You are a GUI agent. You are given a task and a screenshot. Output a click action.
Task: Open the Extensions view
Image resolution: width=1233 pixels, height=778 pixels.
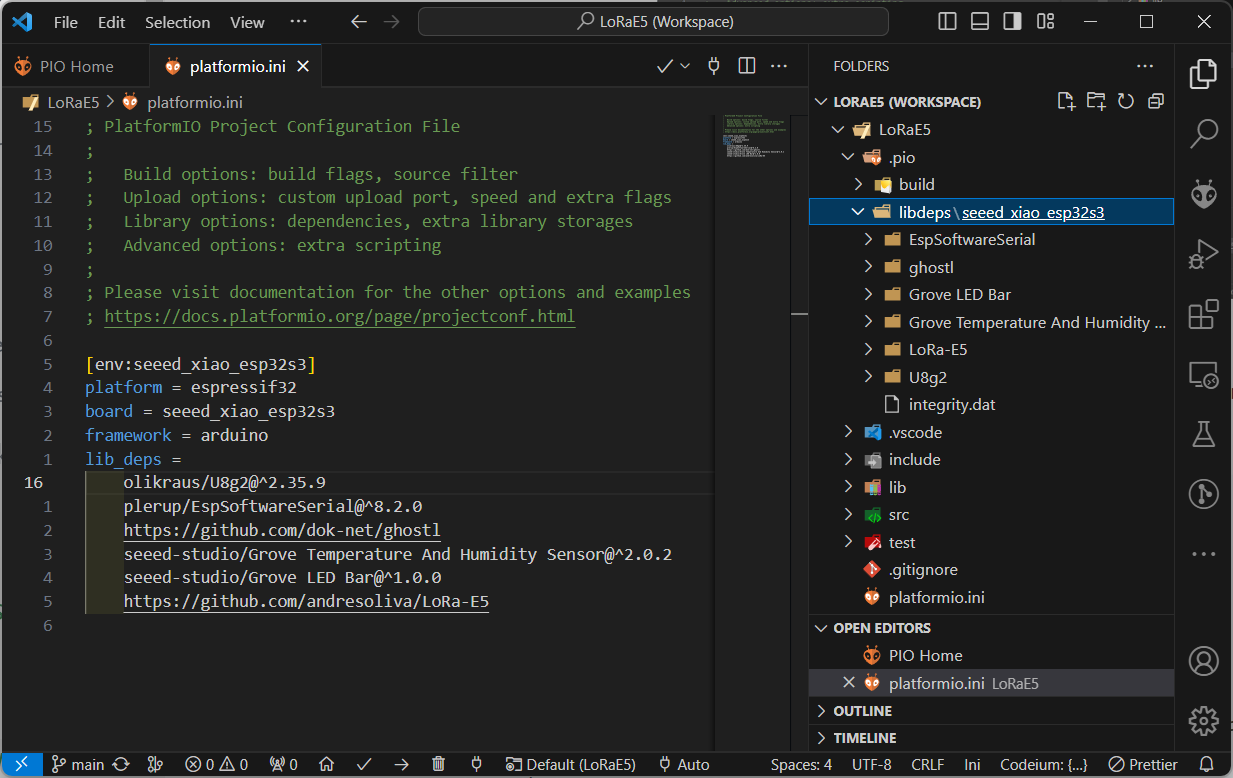click(x=1203, y=314)
